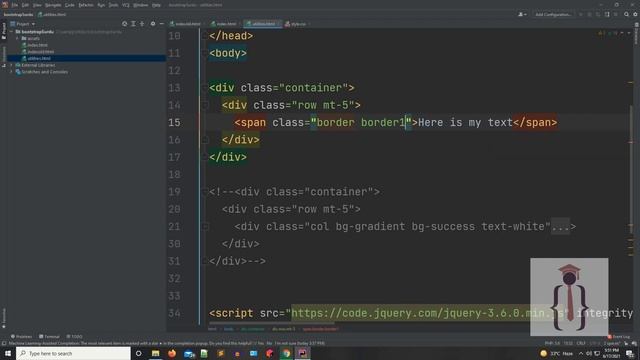This screenshot has height=360, width=640.
Task: Open the notification center icon
Action: 630,353
